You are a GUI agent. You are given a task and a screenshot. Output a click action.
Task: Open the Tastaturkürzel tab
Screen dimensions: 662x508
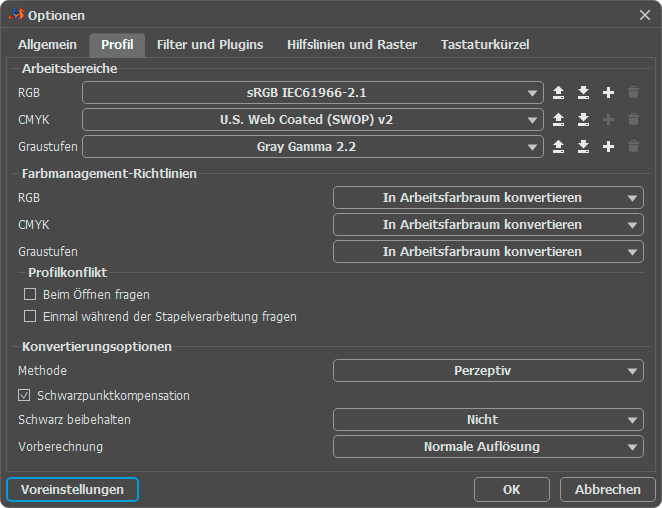485,45
